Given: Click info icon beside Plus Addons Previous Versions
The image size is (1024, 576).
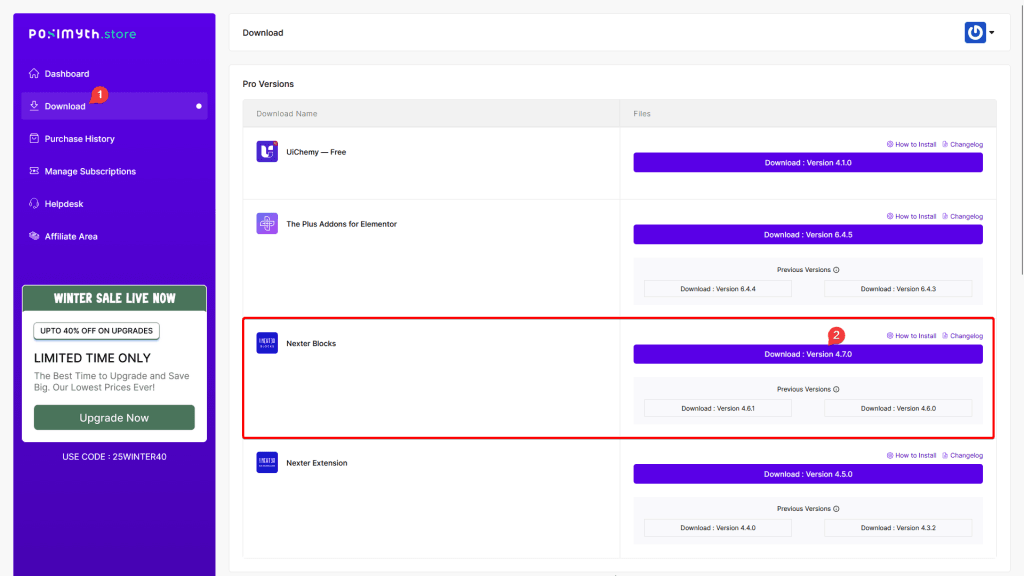Looking at the screenshot, I should click(x=836, y=270).
